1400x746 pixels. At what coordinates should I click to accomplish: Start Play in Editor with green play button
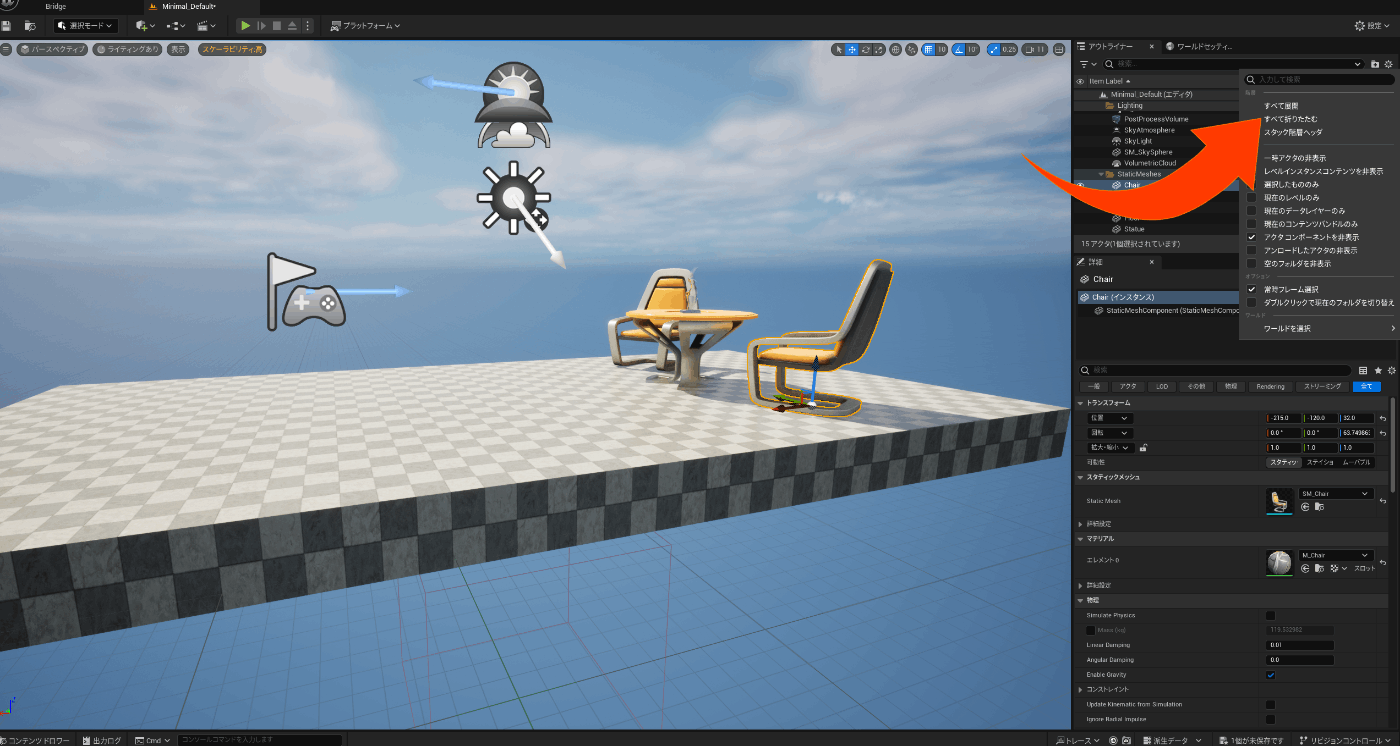[x=246, y=25]
